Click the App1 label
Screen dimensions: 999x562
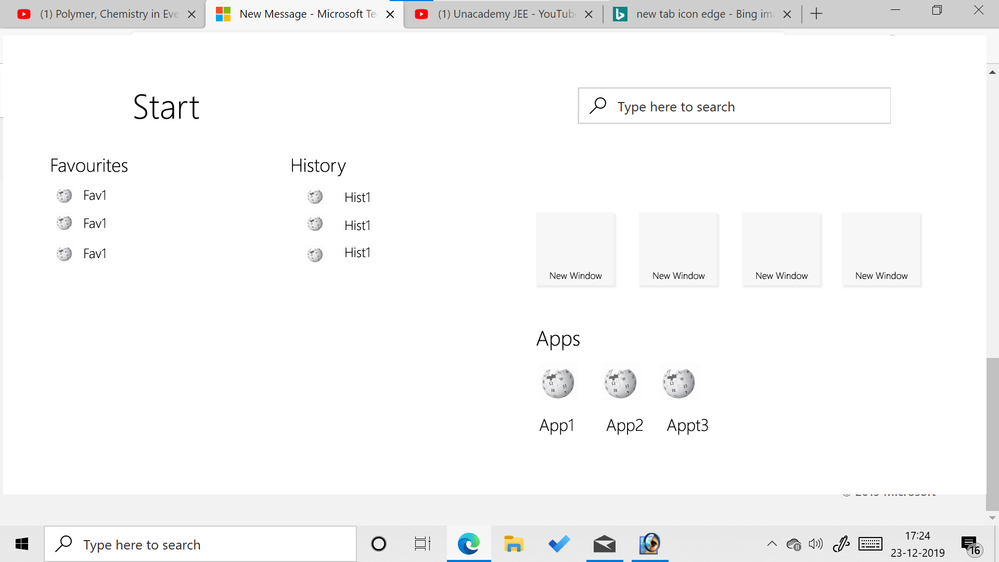click(x=557, y=425)
